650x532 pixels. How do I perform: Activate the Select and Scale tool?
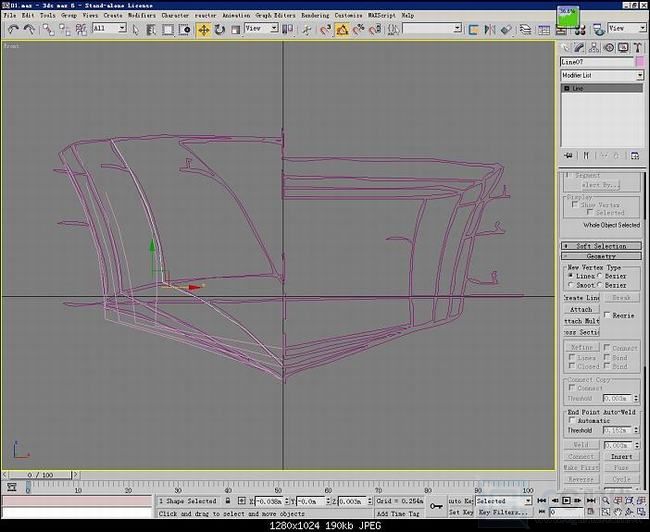pyautogui.click(x=235, y=29)
